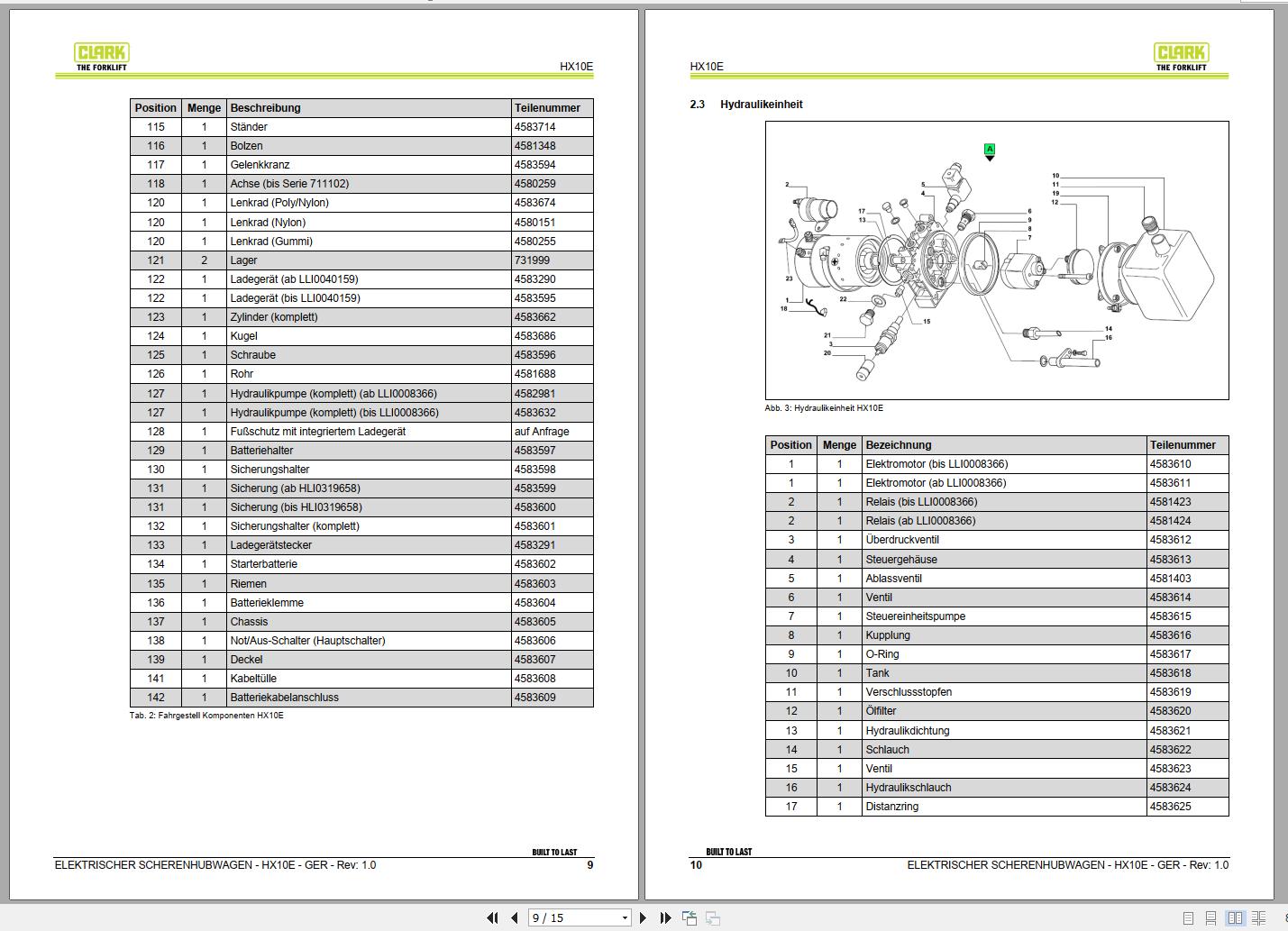Select 'Lenkrad (Gummi)' entry

pos(271,242)
